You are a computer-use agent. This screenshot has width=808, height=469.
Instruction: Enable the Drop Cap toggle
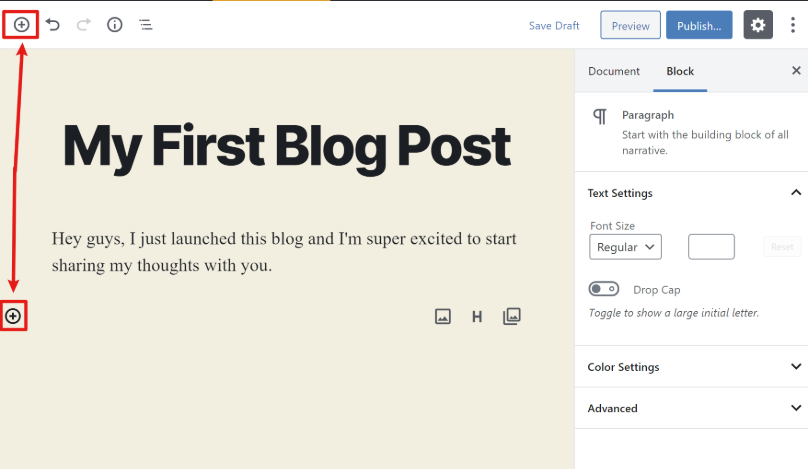pos(604,289)
